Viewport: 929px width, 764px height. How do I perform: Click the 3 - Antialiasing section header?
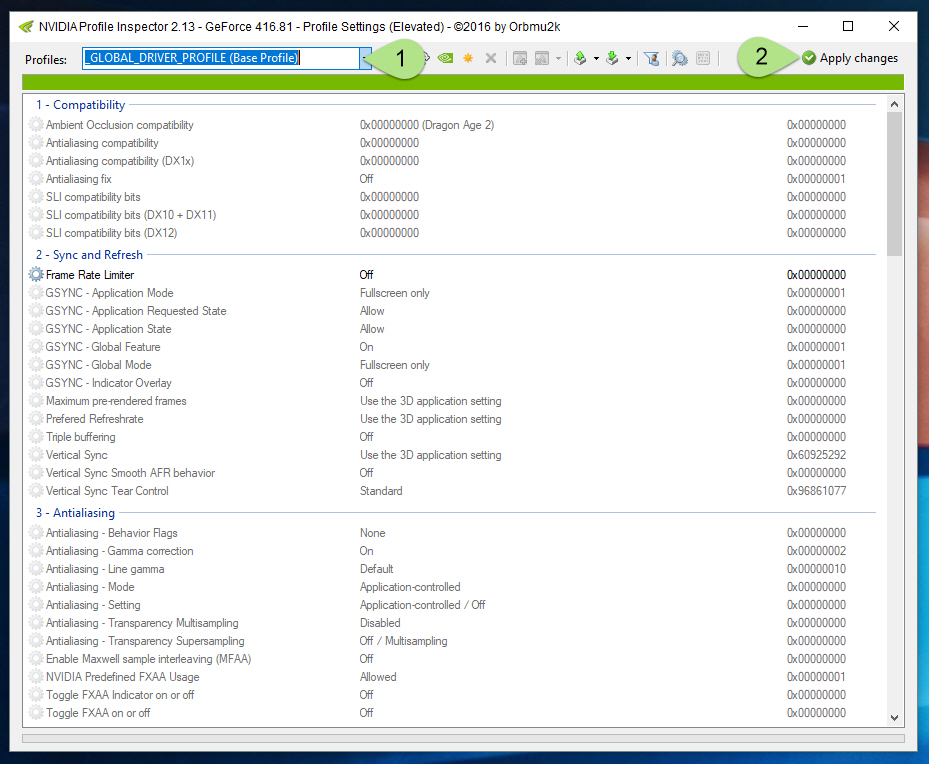point(75,513)
